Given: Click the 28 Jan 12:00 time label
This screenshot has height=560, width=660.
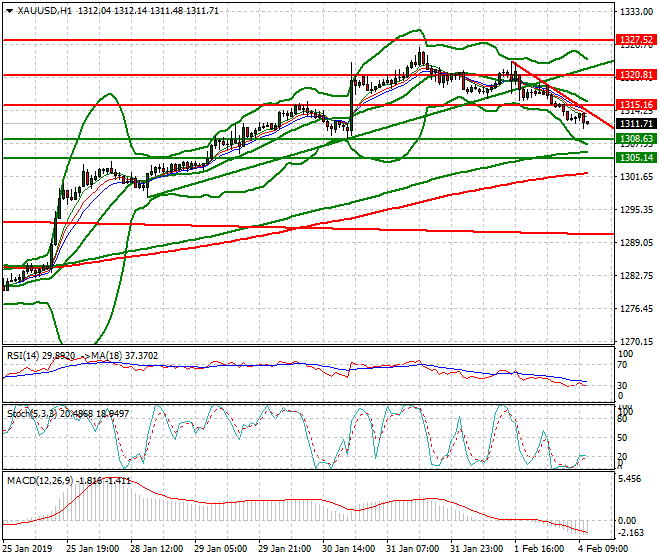Looking at the screenshot, I should pyautogui.click(x=156, y=549).
